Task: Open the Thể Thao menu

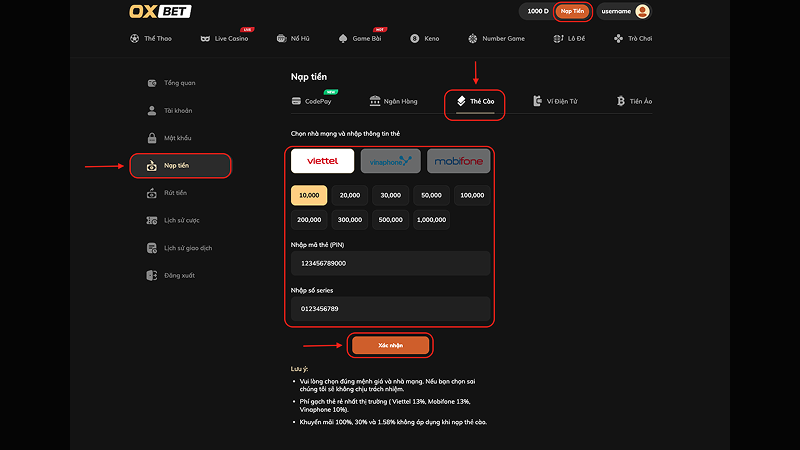Action: (151, 38)
